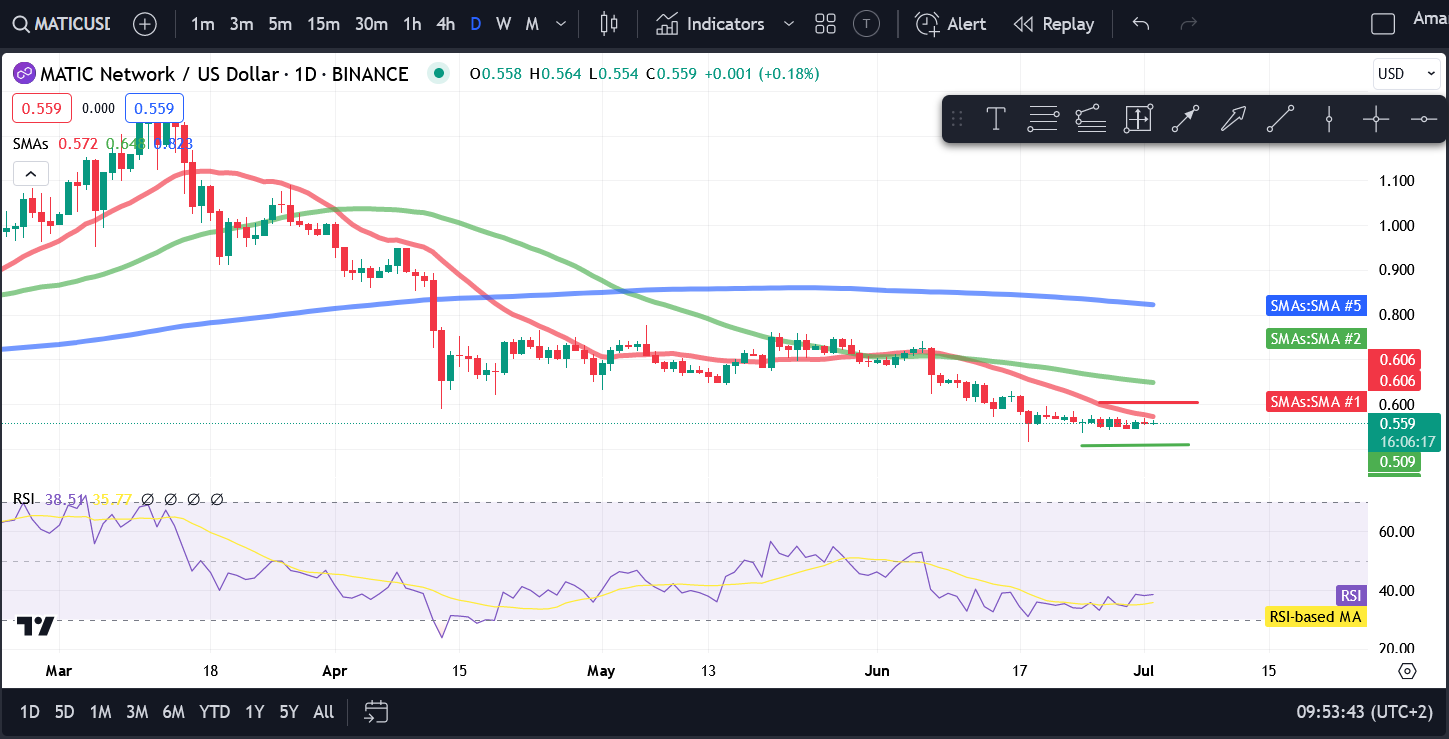Image resolution: width=1449 pixels, height=739 pixels.
Task: Select the Trend line tool
Action: pyautogui.click(x=1281, y=120)
